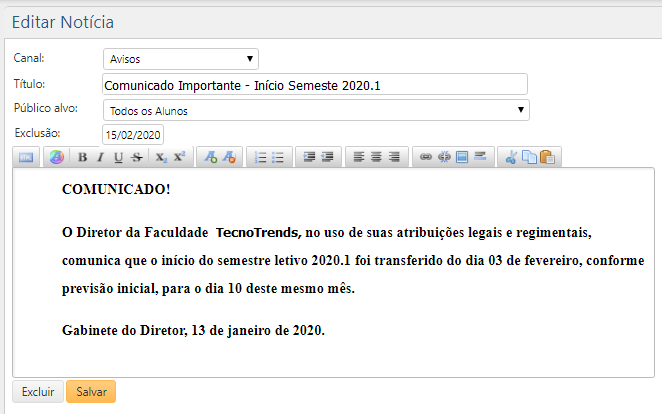Open the Canal dropdown showing Avisos
This screenshot has height=414, width=662.
click(181, 59)
